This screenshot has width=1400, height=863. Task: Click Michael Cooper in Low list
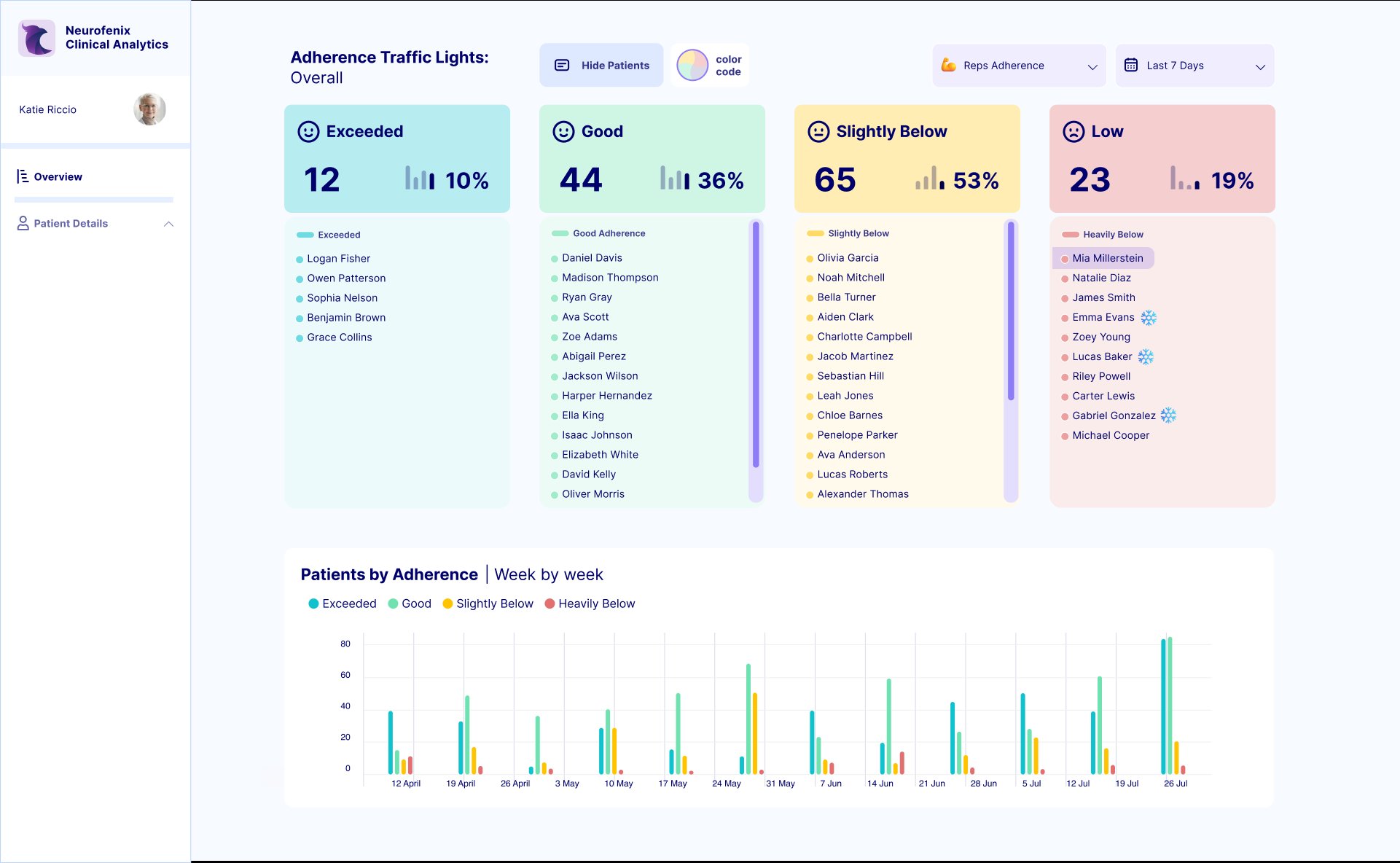(1111, 435)
